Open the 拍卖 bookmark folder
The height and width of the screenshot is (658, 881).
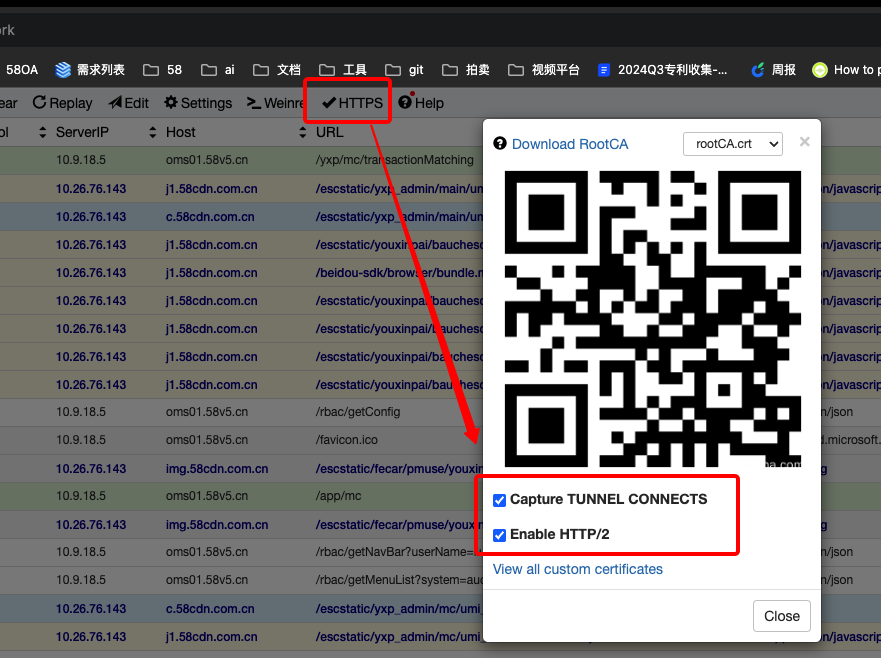[466, 70]
